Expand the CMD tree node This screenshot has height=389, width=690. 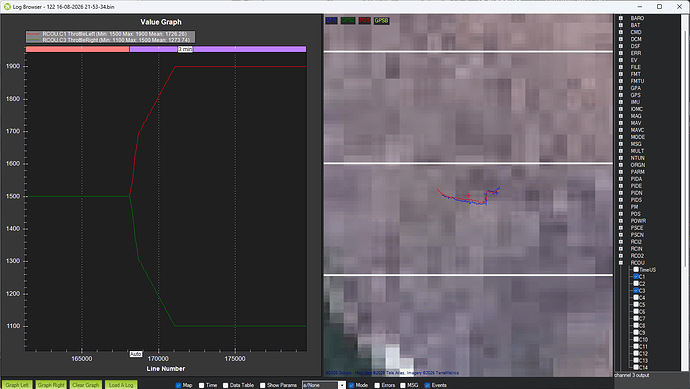[621, 32]
